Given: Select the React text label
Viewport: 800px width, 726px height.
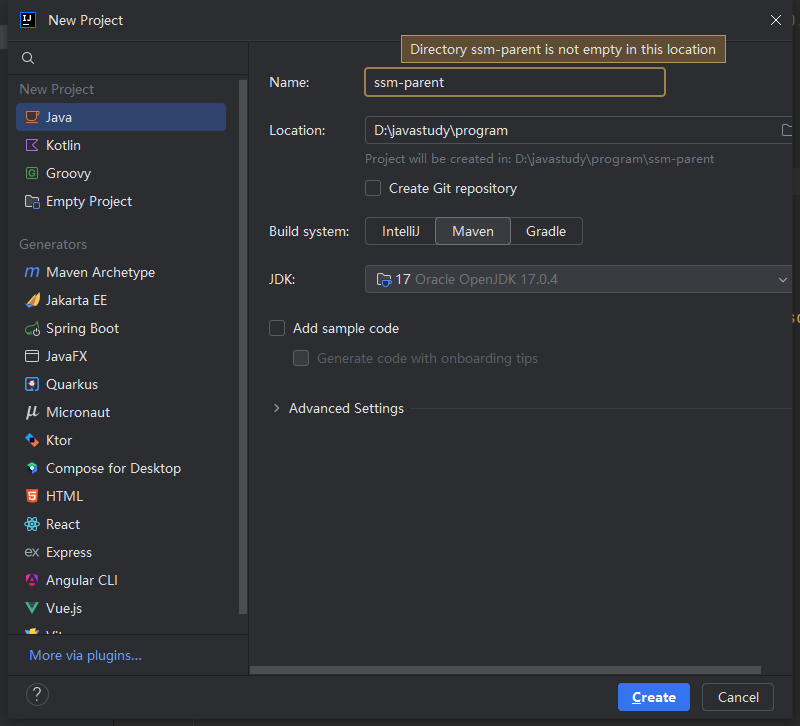Looking at the screenshot, I should click(x=63, y=524).
